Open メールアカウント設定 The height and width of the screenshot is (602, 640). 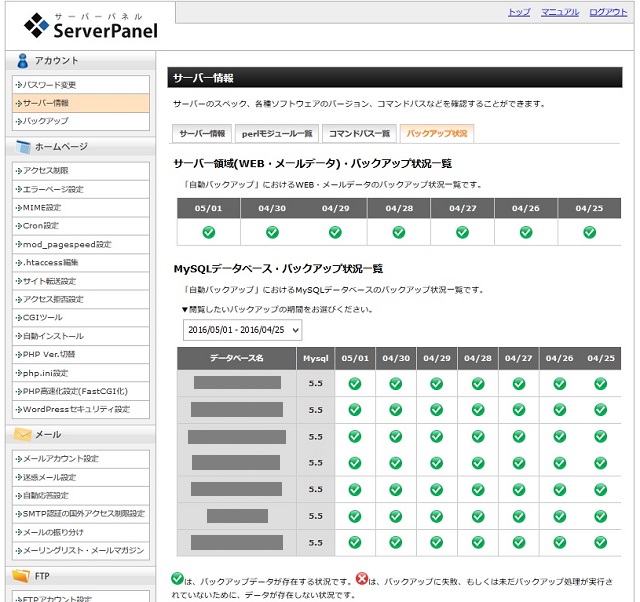tap(81, 459)
